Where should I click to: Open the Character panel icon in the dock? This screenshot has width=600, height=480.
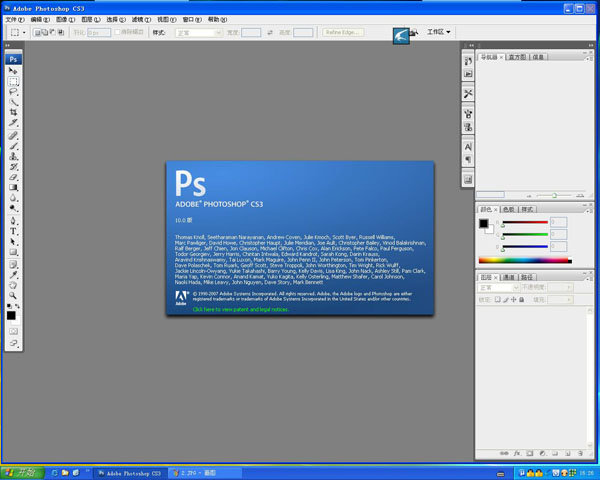(x=467, y=146)
